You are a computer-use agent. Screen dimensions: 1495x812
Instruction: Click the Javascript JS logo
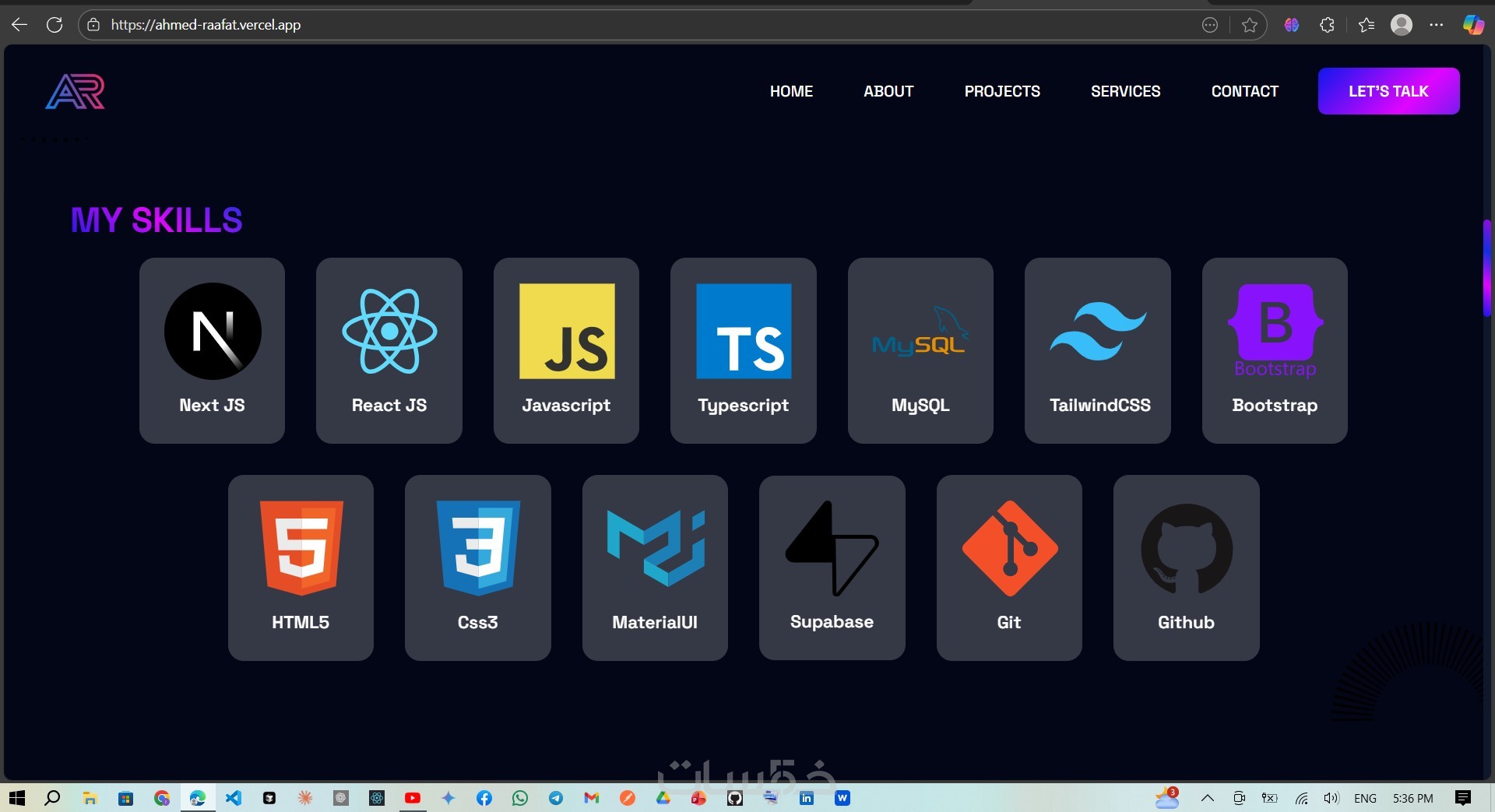567,331
